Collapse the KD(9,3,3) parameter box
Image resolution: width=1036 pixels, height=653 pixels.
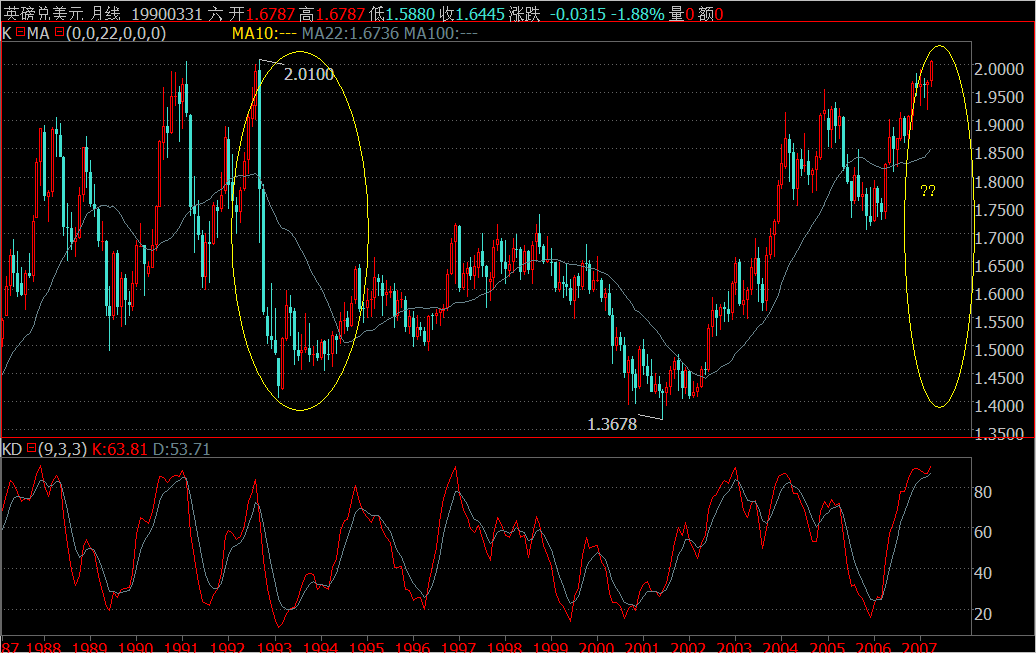pyautogui.click(x=31, y=449)
